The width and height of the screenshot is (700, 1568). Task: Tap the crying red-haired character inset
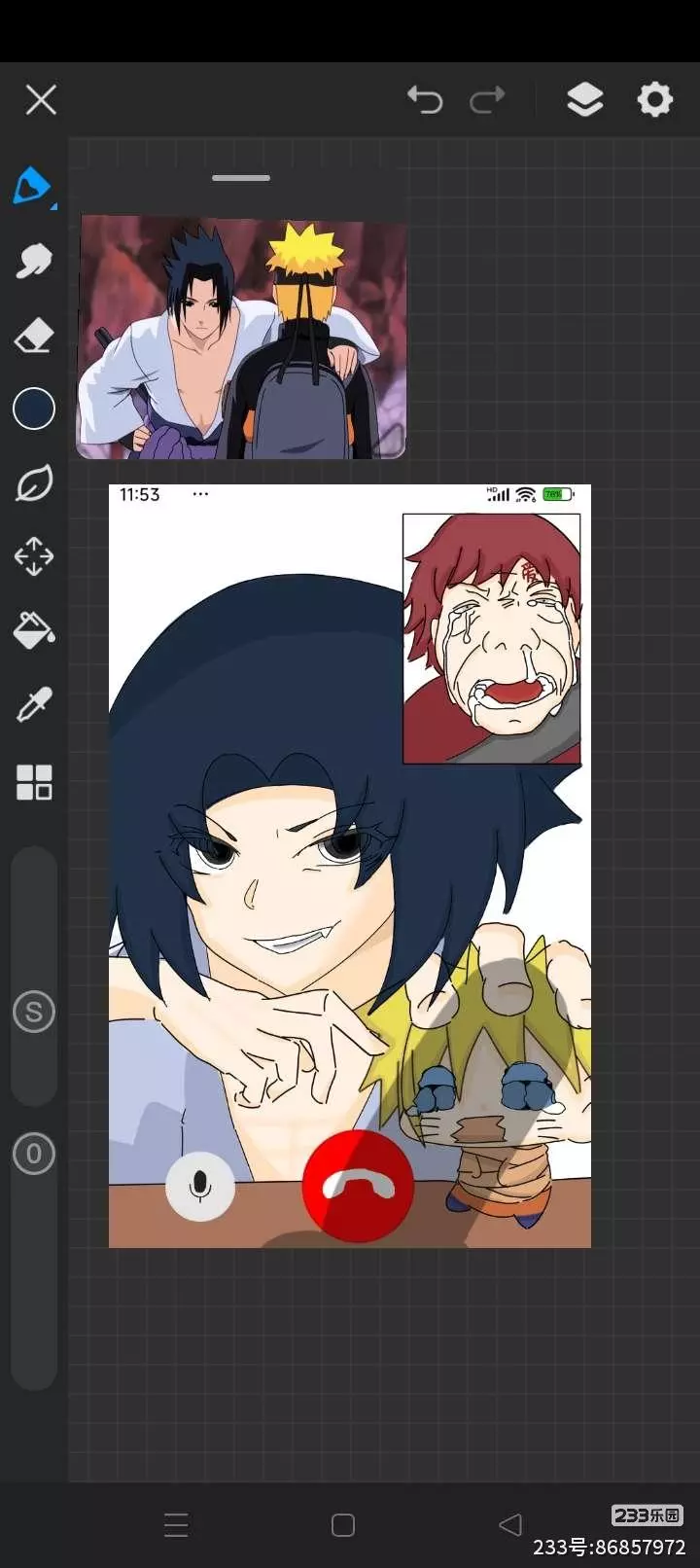pos(492,639)
